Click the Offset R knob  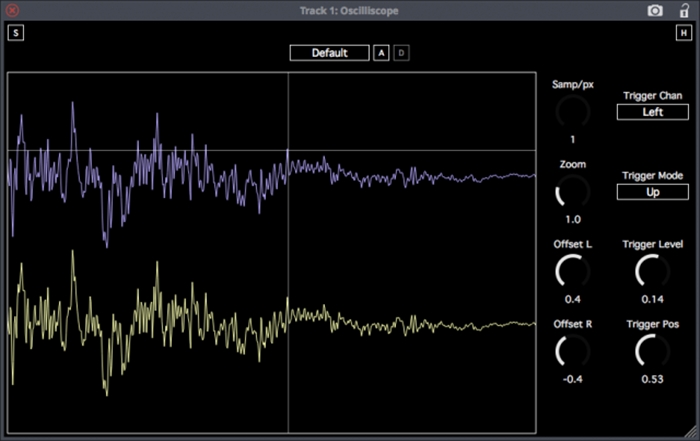573,351
